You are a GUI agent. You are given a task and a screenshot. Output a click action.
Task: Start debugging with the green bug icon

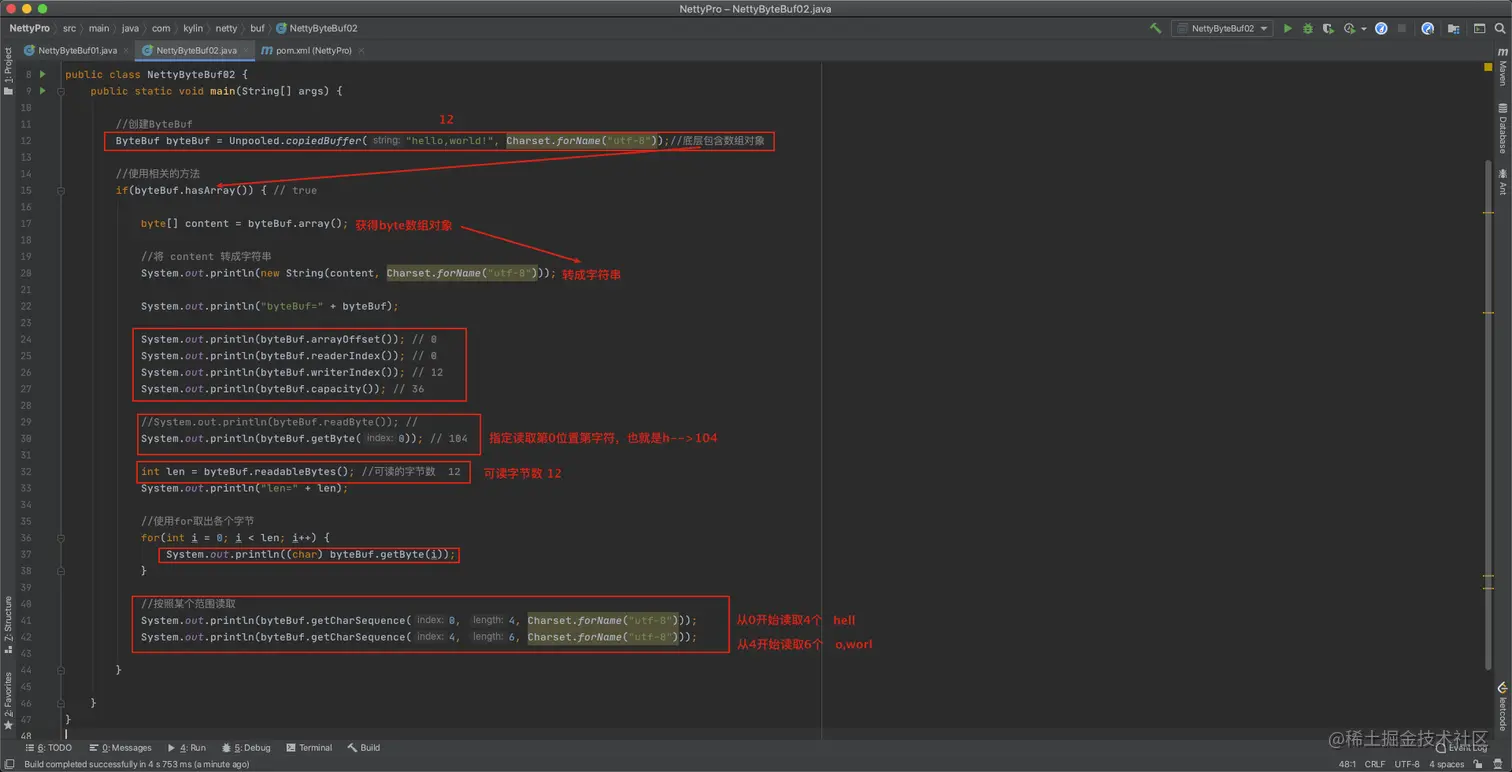point(1307,29)
